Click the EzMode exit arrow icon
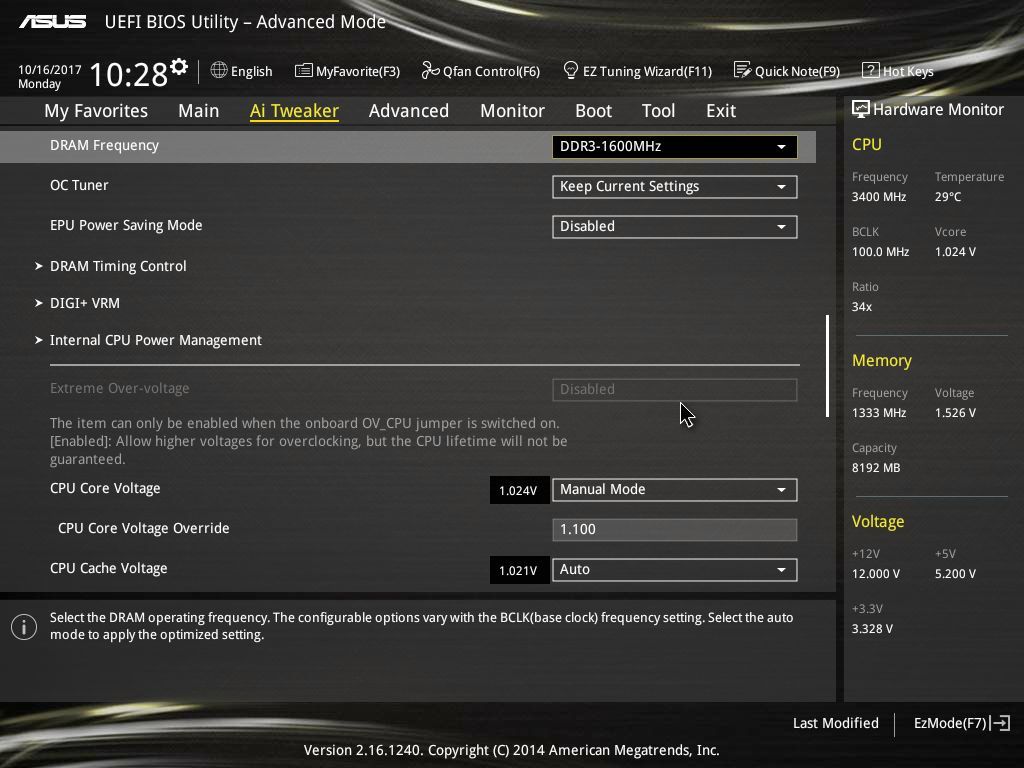 pyautogui.click(x=1000, y=723)
